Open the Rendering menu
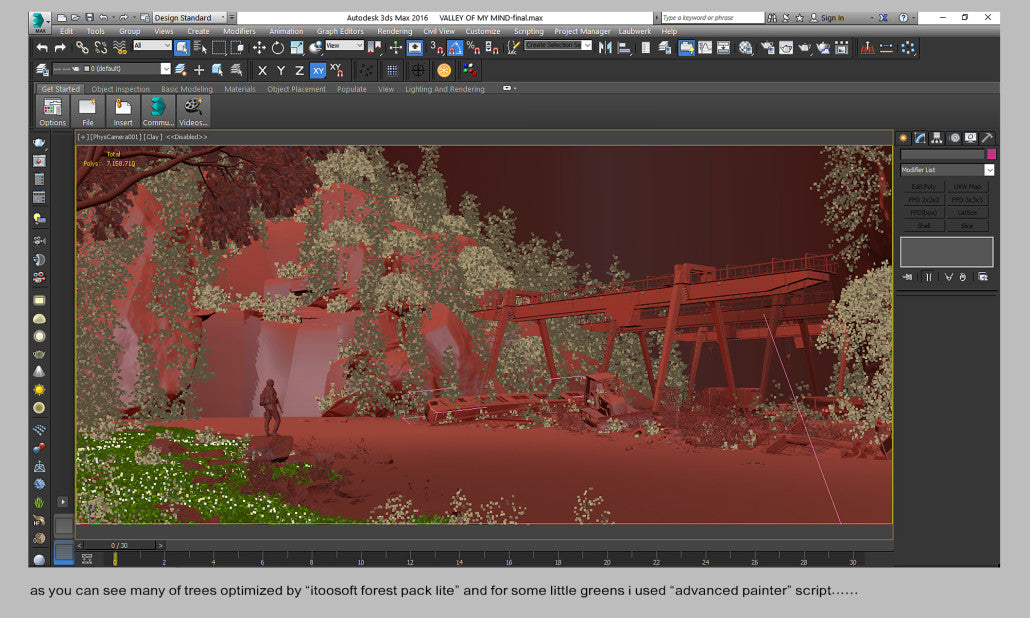Screen dimensions: 1030x618 394,31
